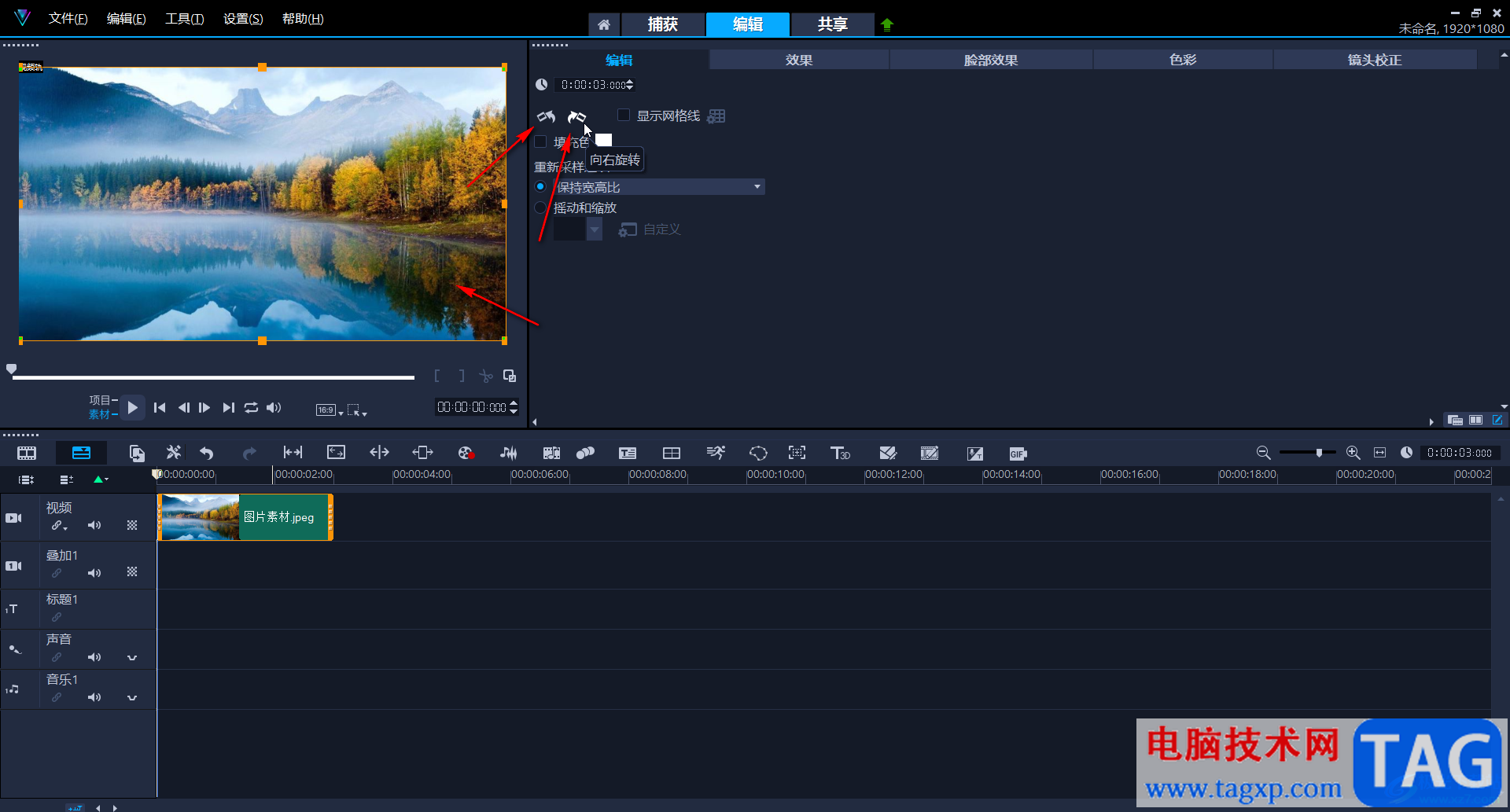This screenshot has height=812, width=1510.
Task: Open the replace-clip tool in the timeline toolbar
Action: [x=137, y=453]
